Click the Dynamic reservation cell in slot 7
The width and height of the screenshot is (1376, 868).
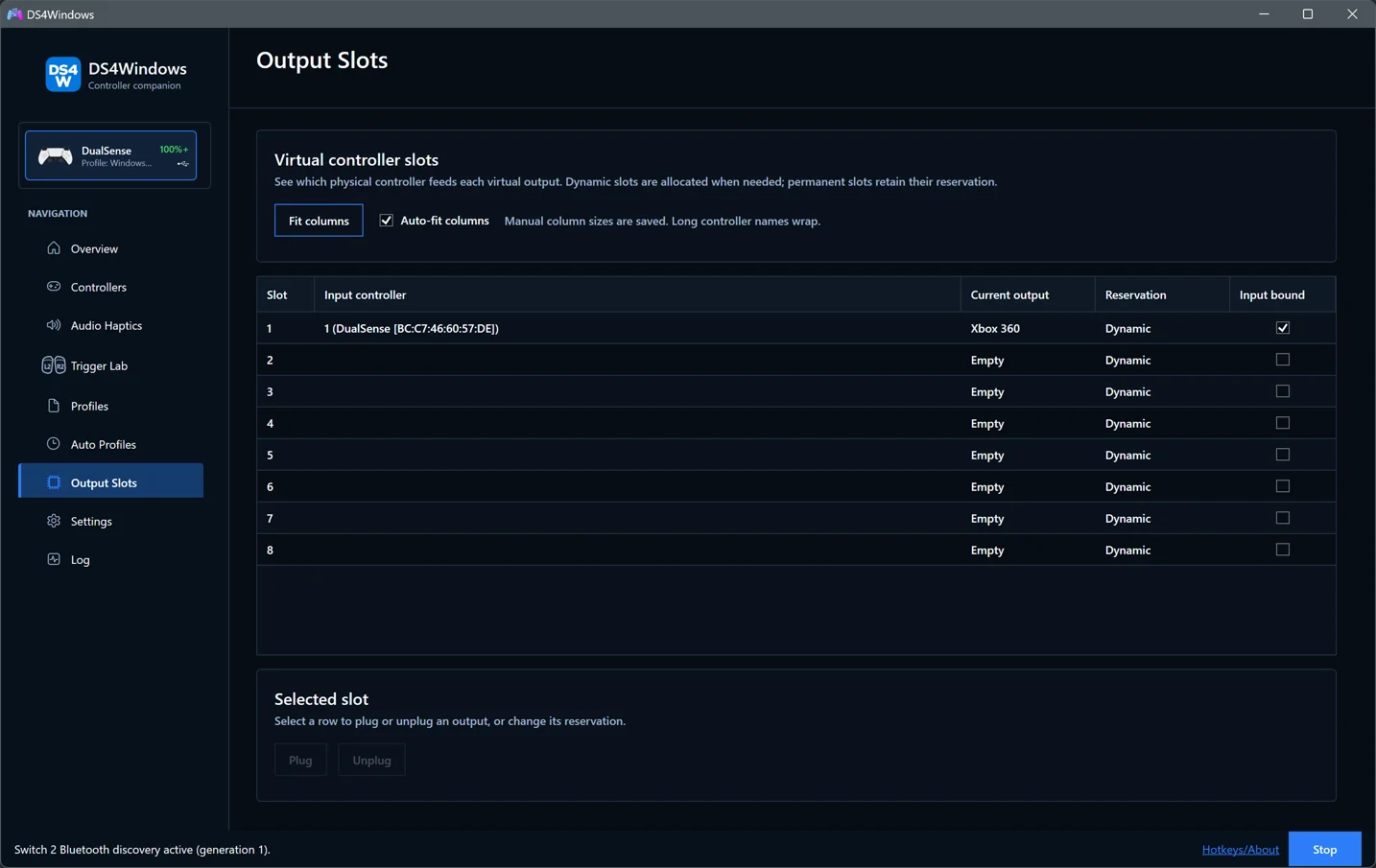[1162, 518]
